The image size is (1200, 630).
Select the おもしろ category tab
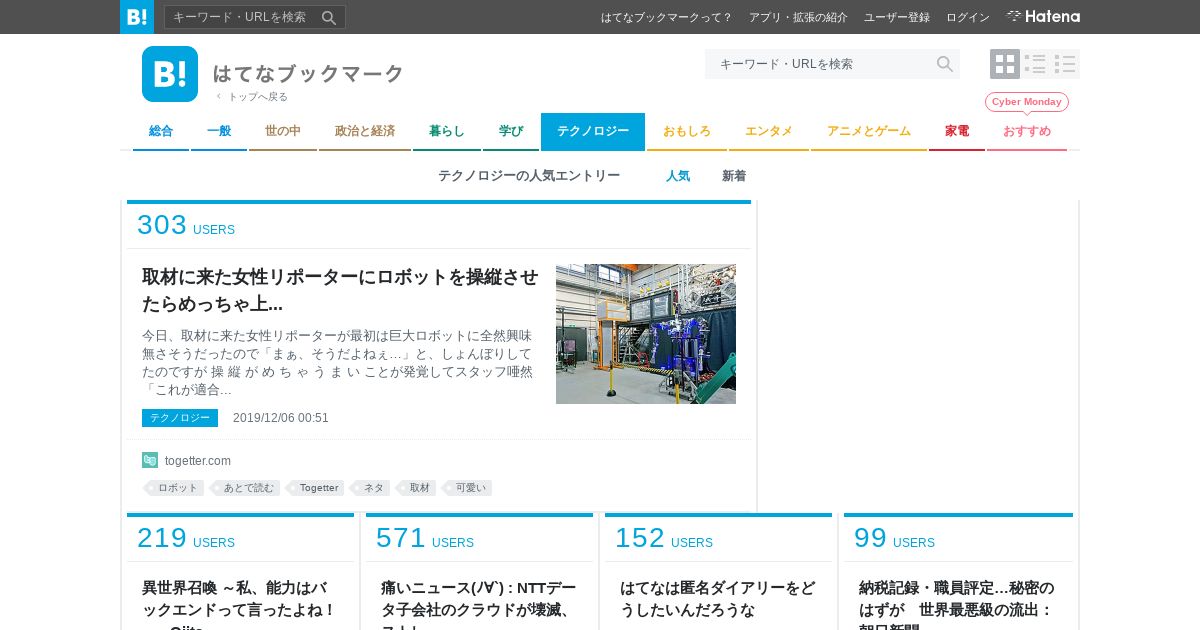coord(687,131)
